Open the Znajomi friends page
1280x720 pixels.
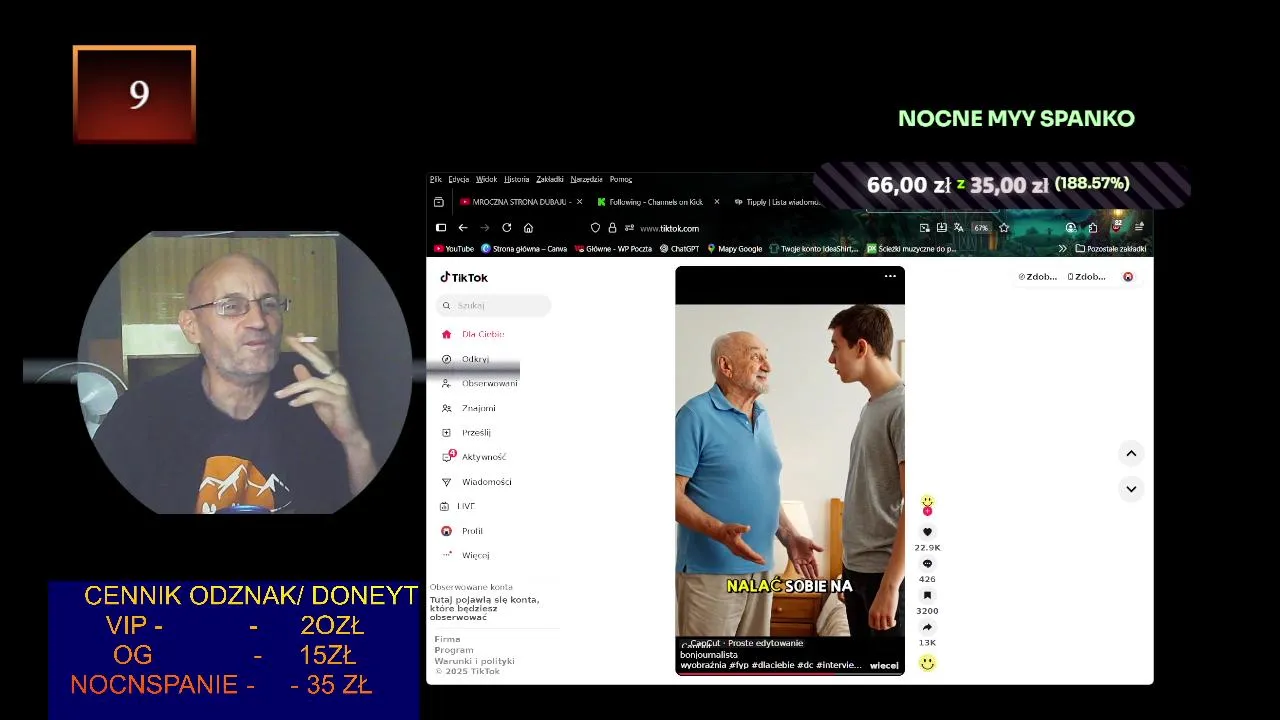pos(470,408)
